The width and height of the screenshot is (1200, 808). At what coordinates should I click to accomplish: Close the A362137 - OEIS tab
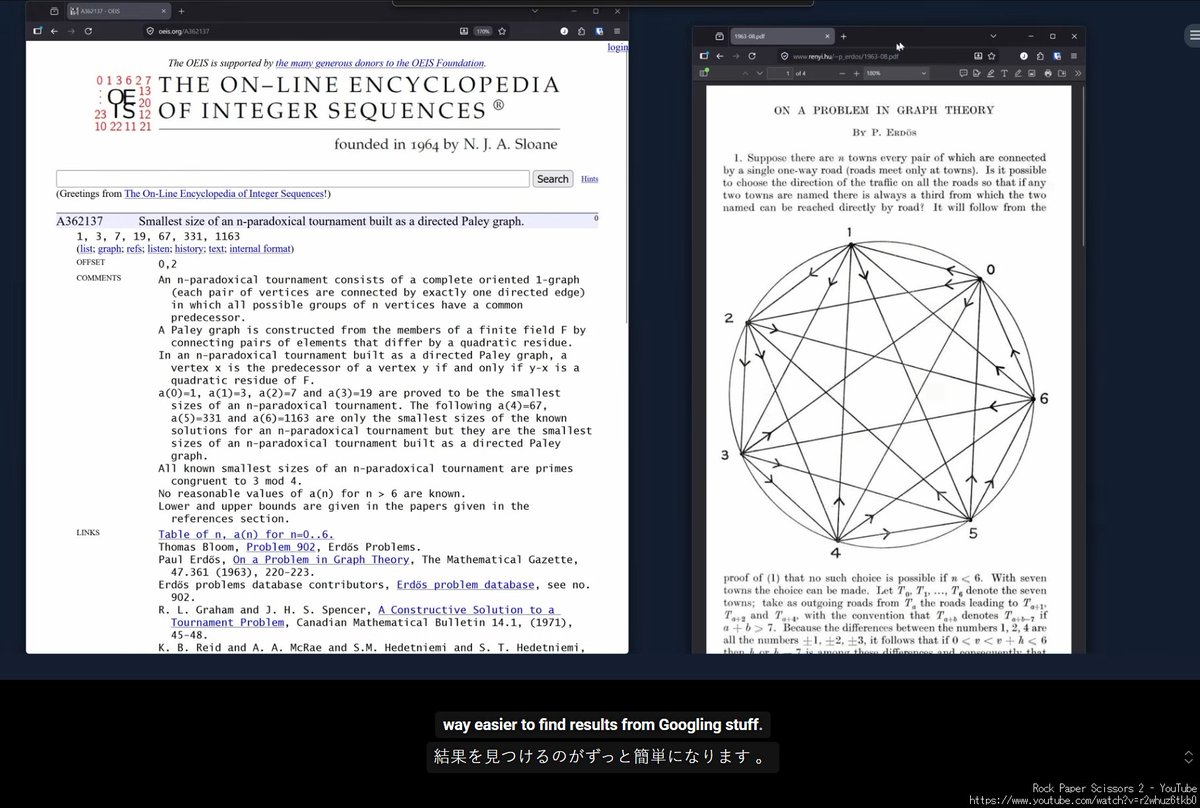164,11
